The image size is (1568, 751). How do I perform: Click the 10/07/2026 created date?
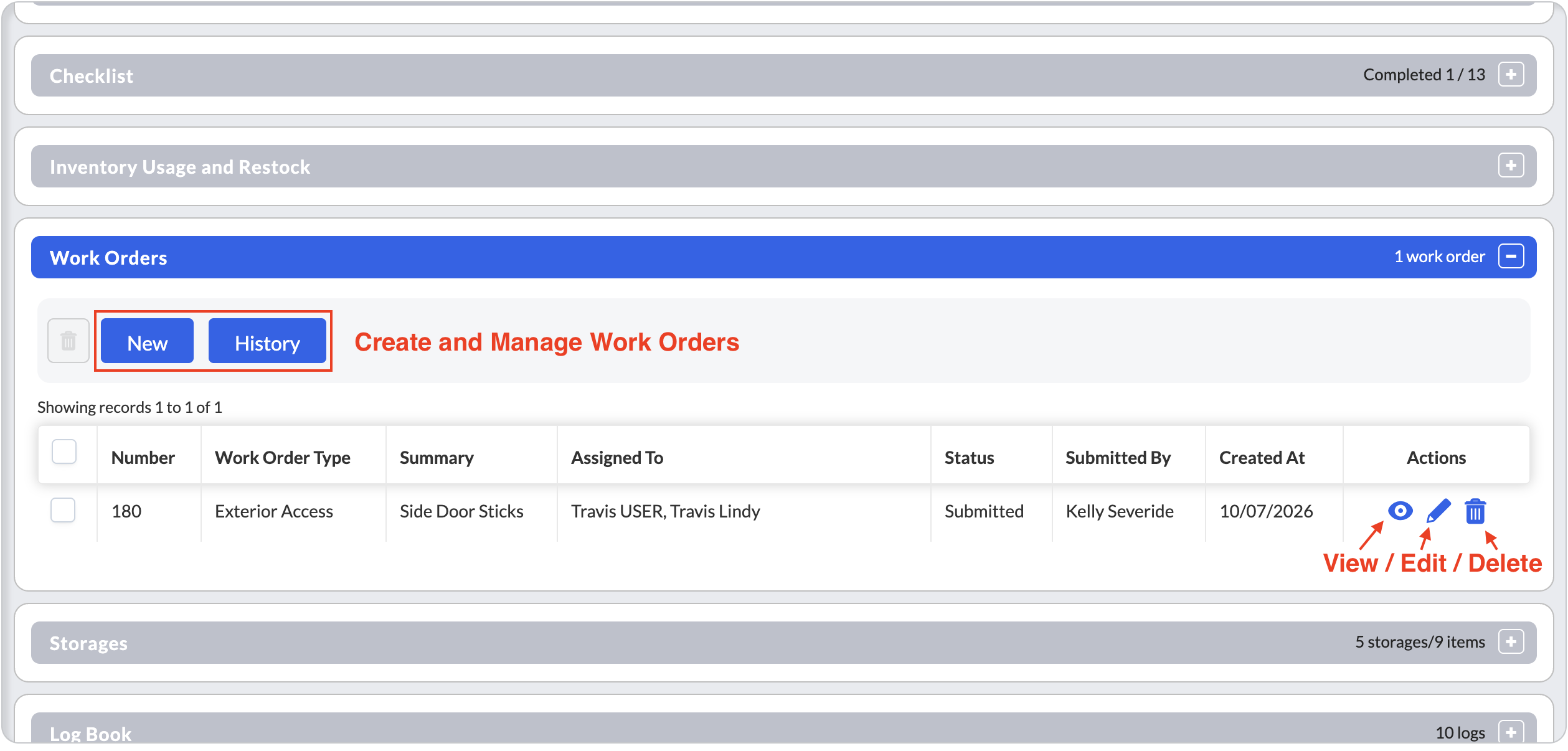[x=1266, y=511]
